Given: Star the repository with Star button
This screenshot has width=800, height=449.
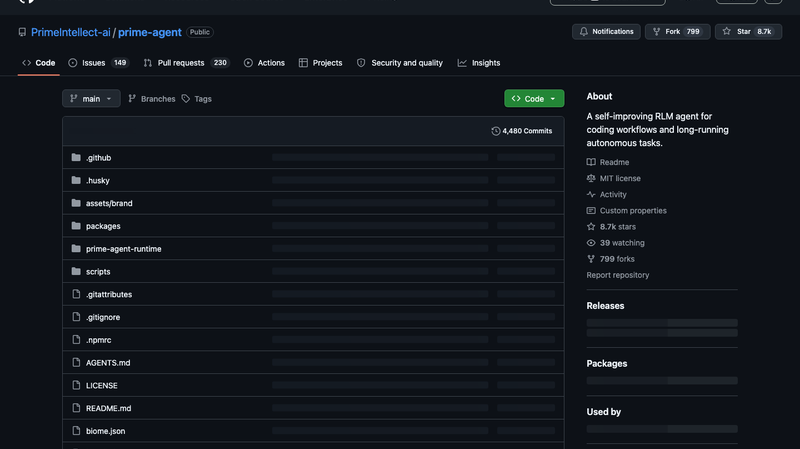Looking at the screenshot, I should [x=748, y=32].
